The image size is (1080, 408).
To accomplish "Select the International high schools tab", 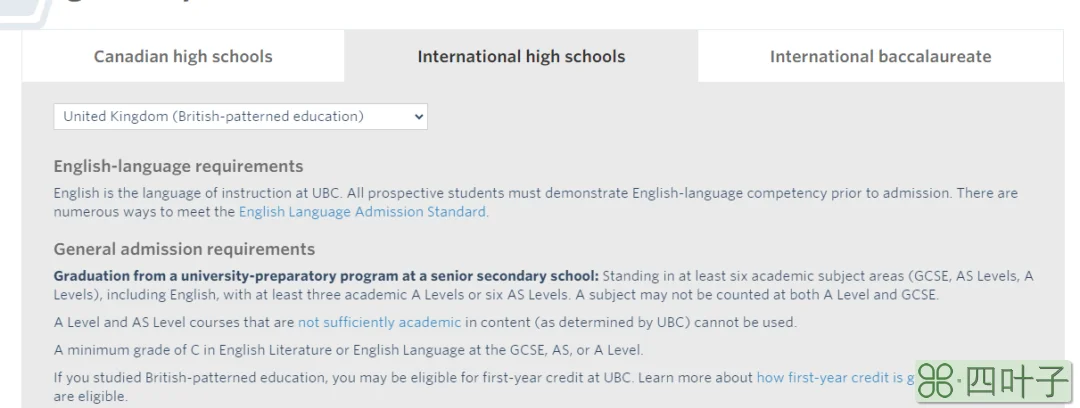I will (521, 57).
